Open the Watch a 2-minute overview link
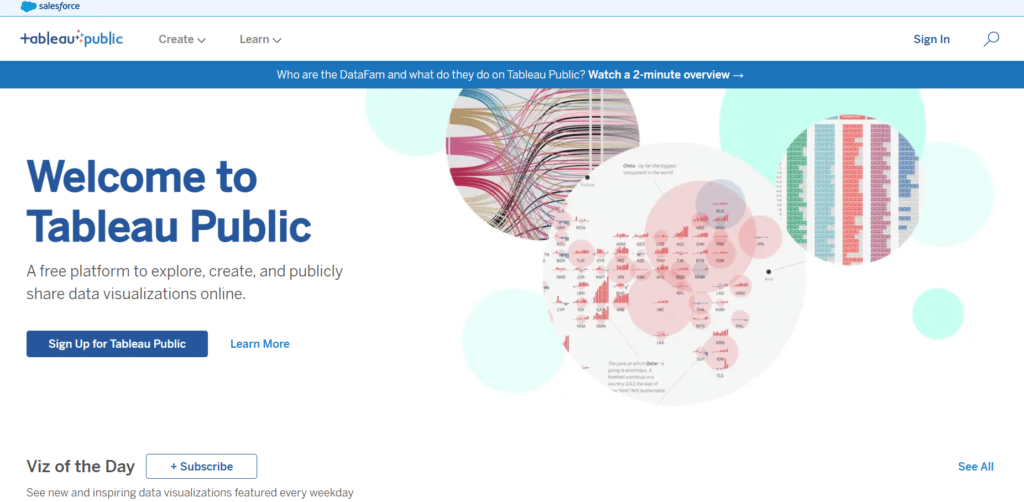 pyautogui.click(x=666, y=74)
